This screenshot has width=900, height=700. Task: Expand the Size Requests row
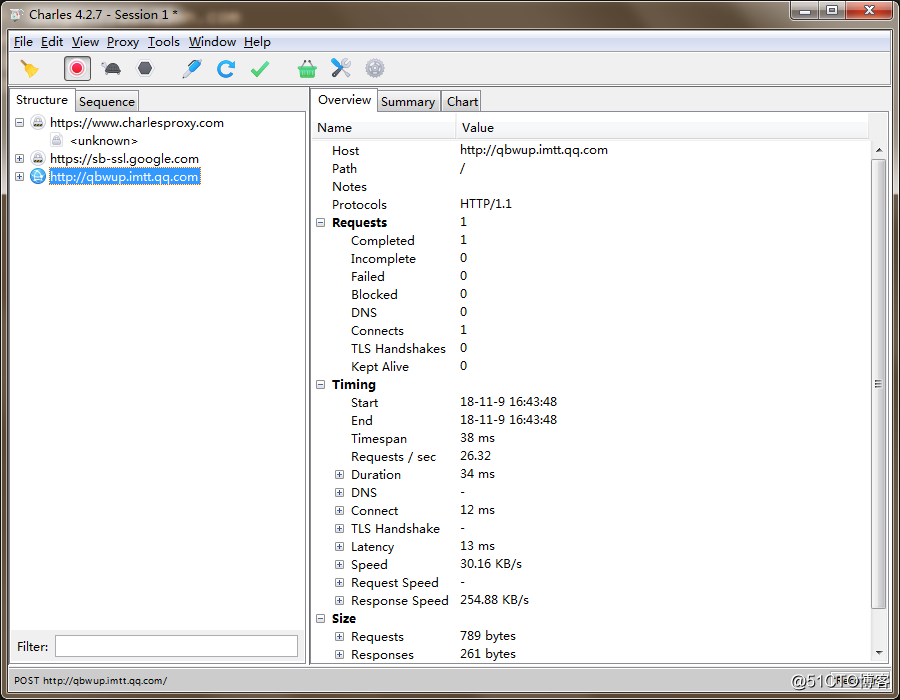339,636
